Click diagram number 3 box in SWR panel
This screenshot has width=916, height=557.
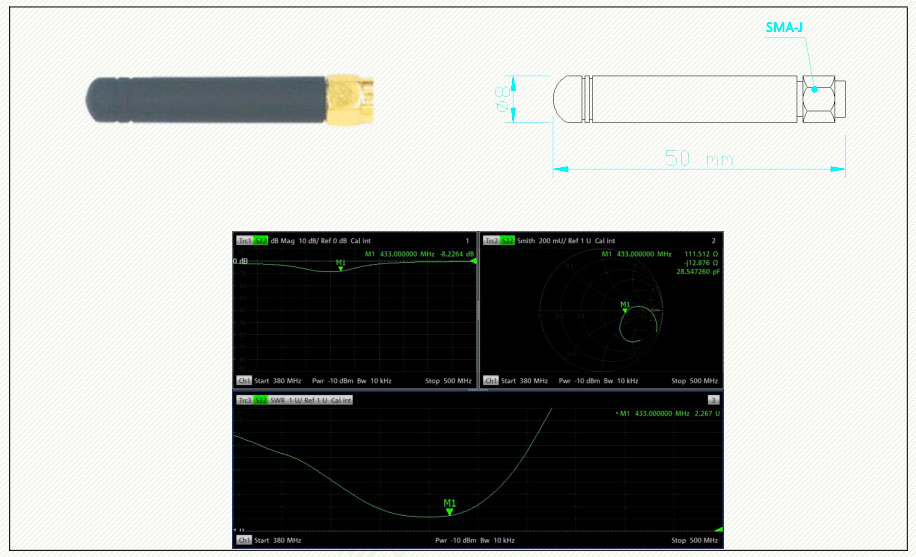pos(713,400)
